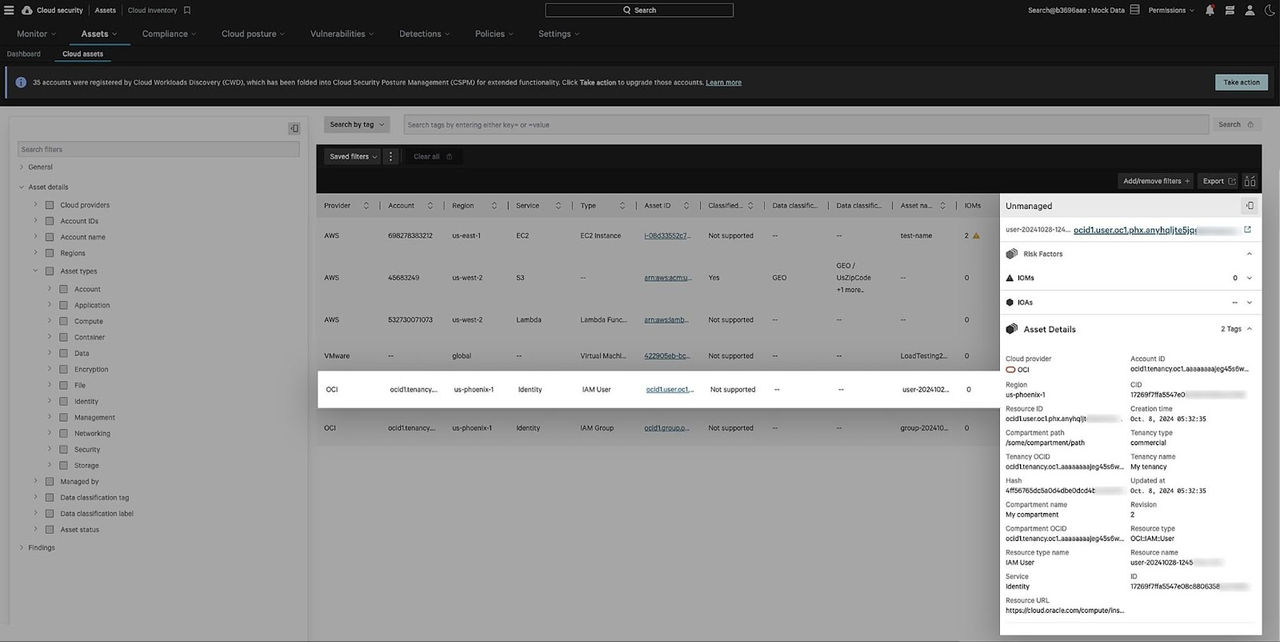Image resolution: width=1280 pixels, height=642 pixels.
Task: Open the notifications bell
Action: (x=1210, y=10)
